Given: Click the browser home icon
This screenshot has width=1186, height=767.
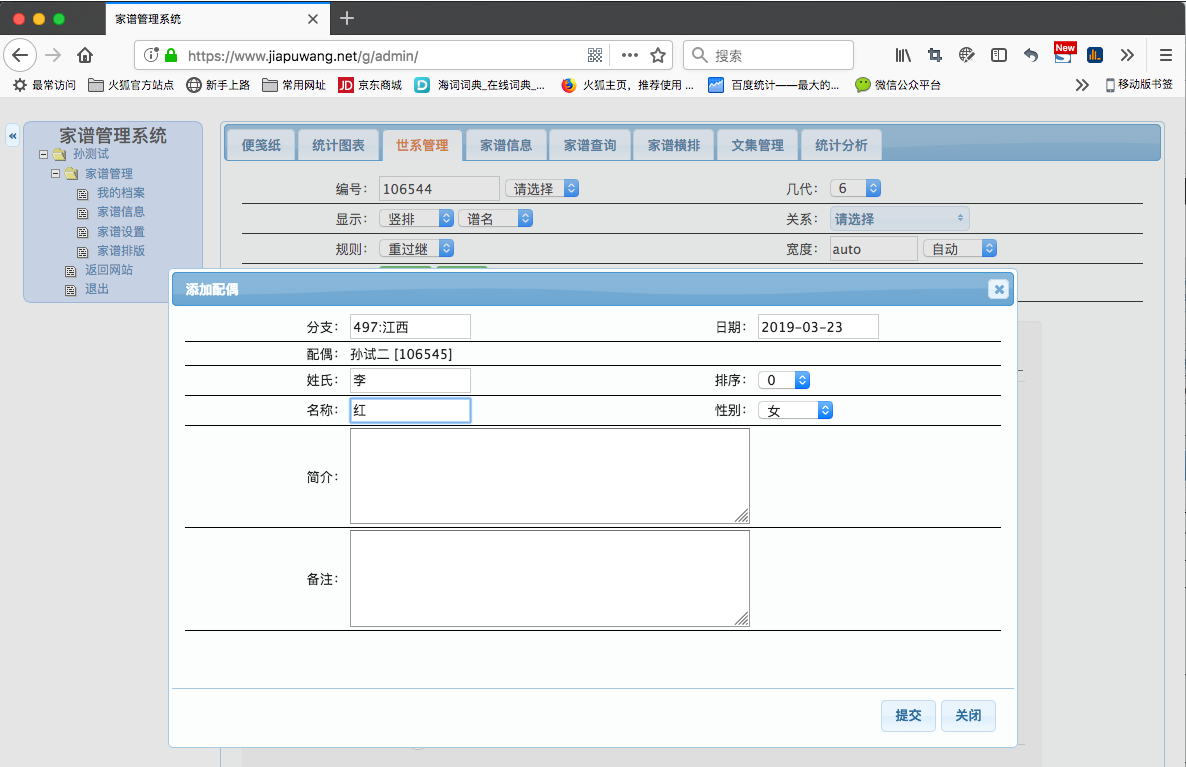Looking at the screenshot, I should click(x=85, y=55).
